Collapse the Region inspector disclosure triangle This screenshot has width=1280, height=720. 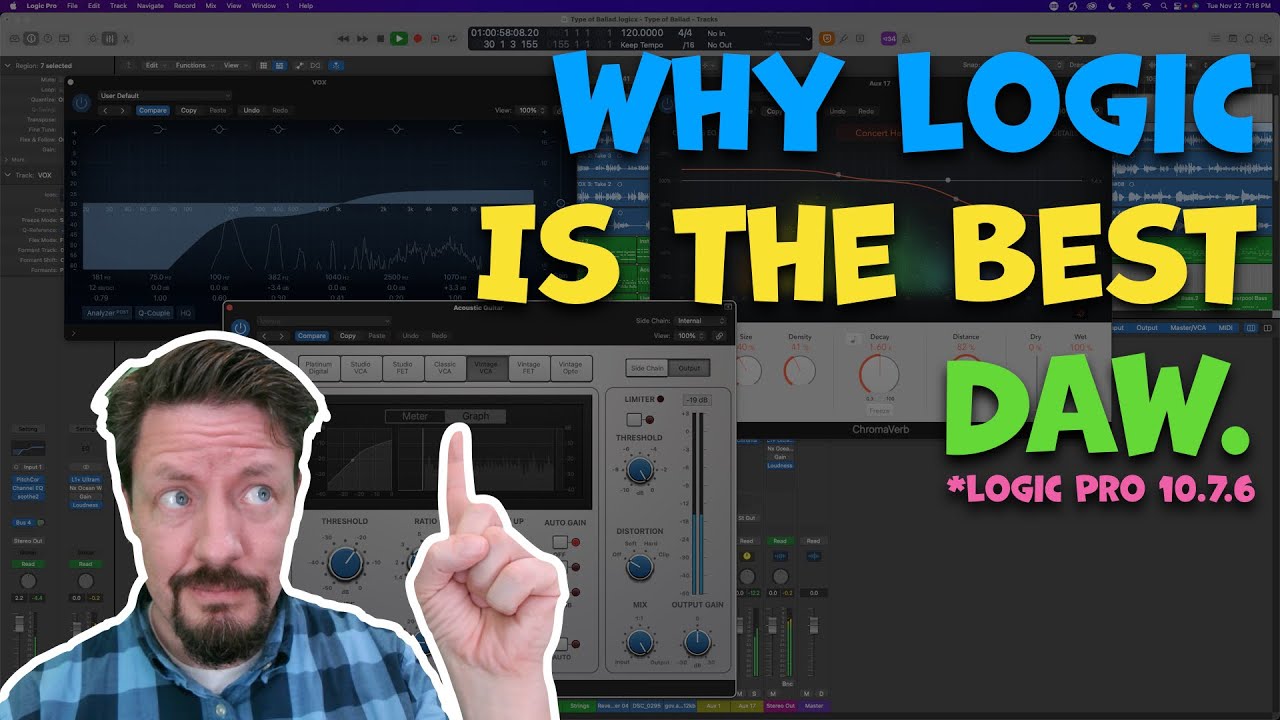(x=7, y=65)
